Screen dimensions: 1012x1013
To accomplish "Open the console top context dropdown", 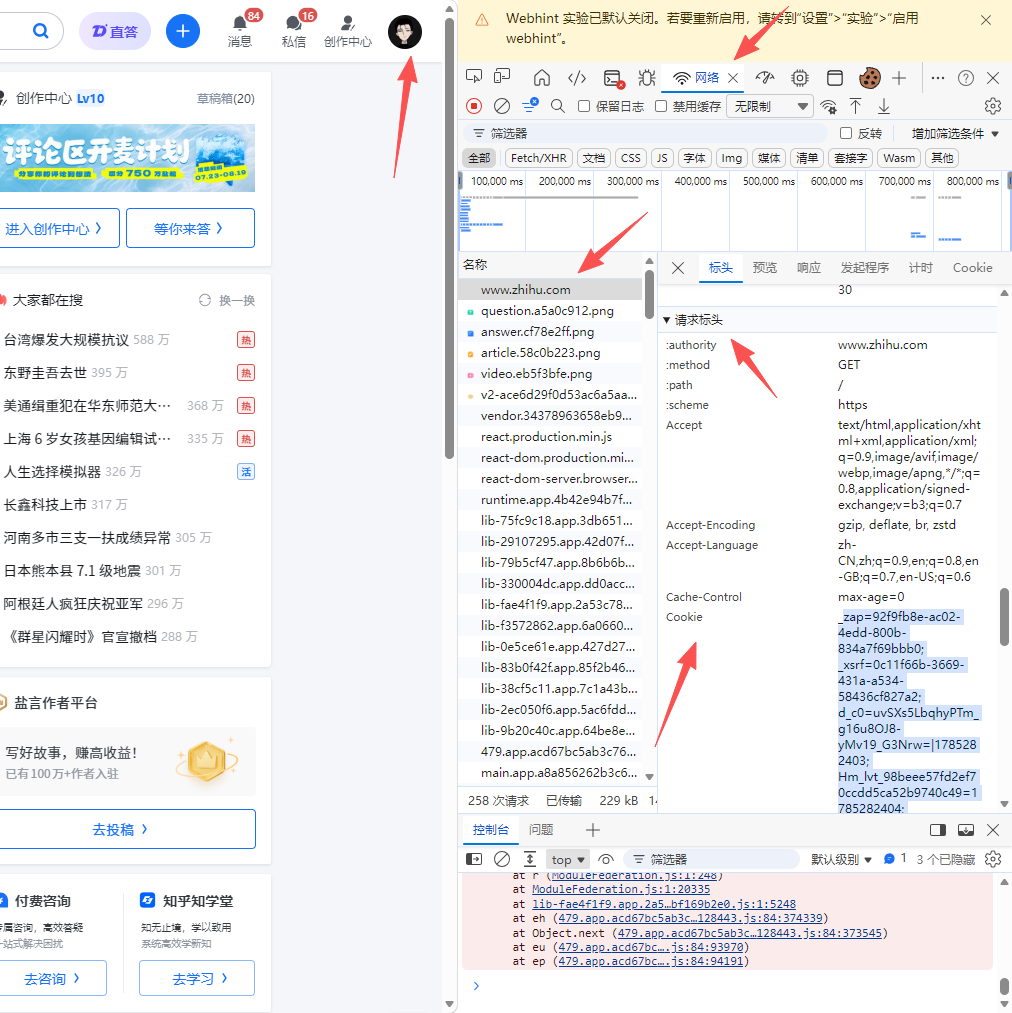I will coord(568,860).
